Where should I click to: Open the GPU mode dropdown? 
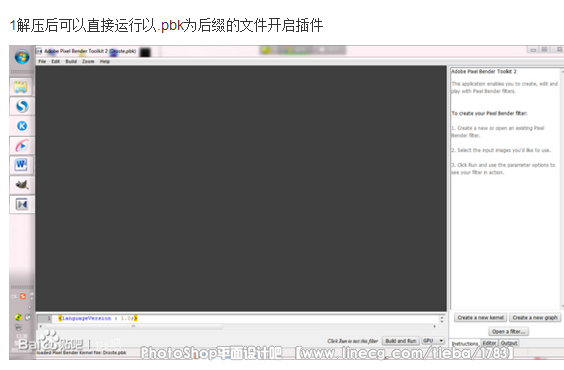point(433,341)
